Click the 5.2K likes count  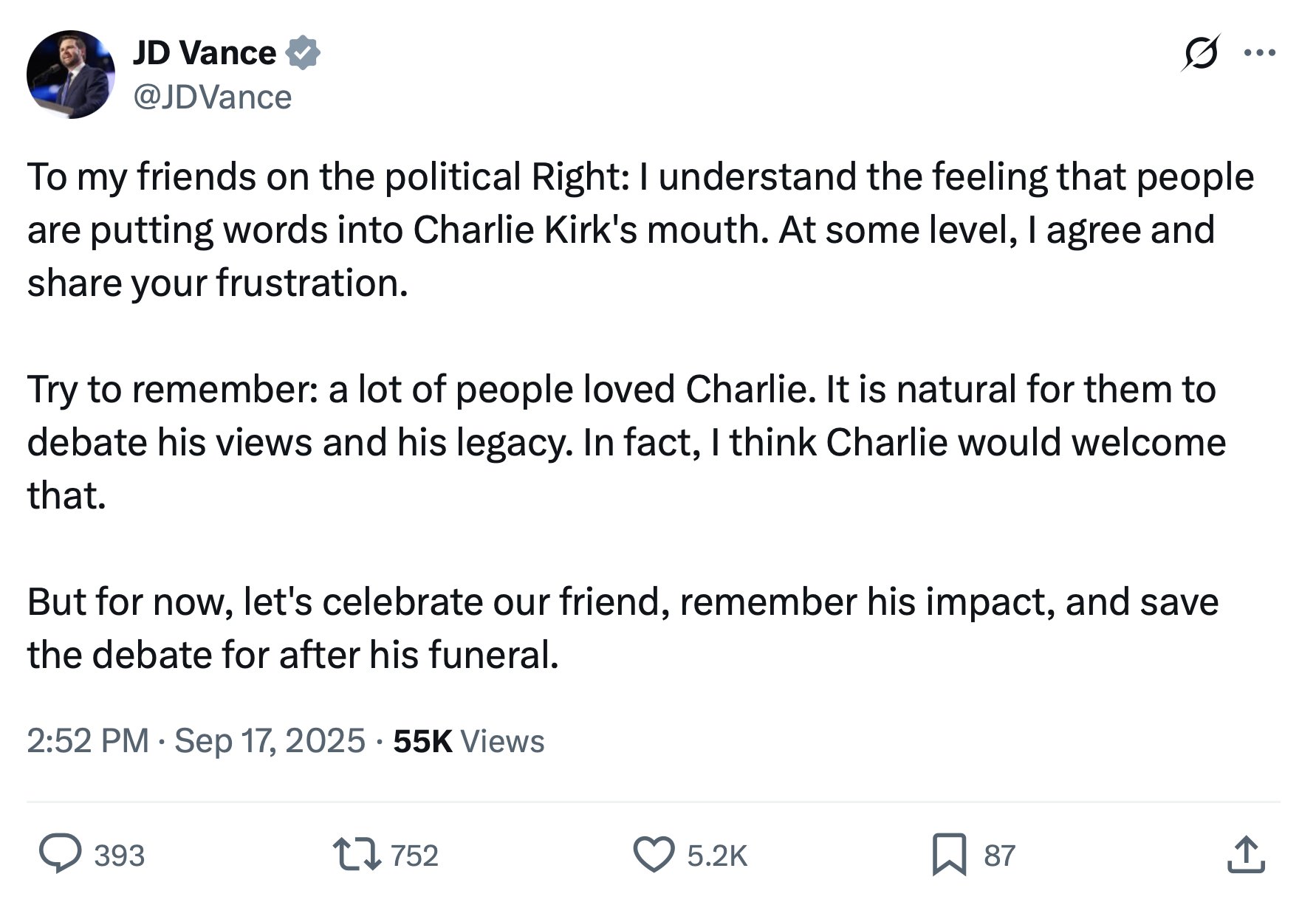[717, 855]
